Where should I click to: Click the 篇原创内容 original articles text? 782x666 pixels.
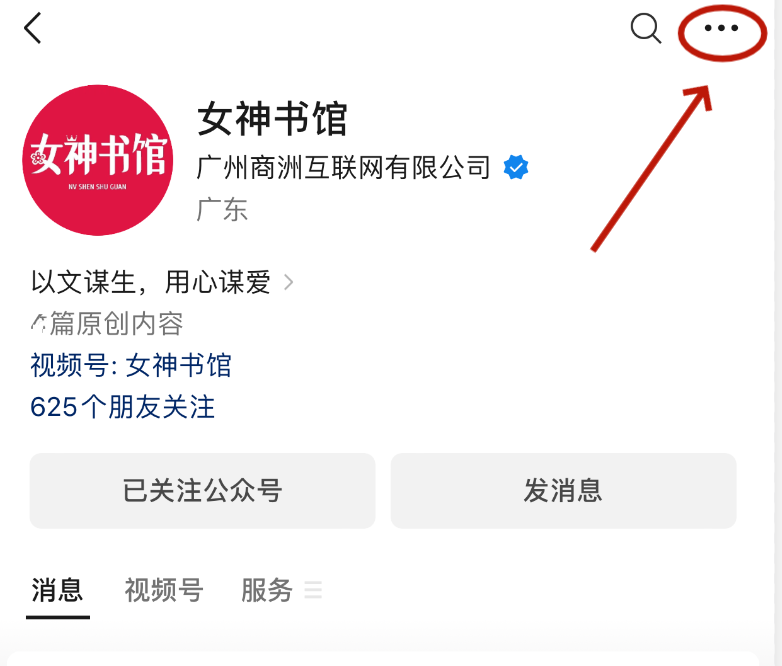pyautogui.click(x=117, y=324)
